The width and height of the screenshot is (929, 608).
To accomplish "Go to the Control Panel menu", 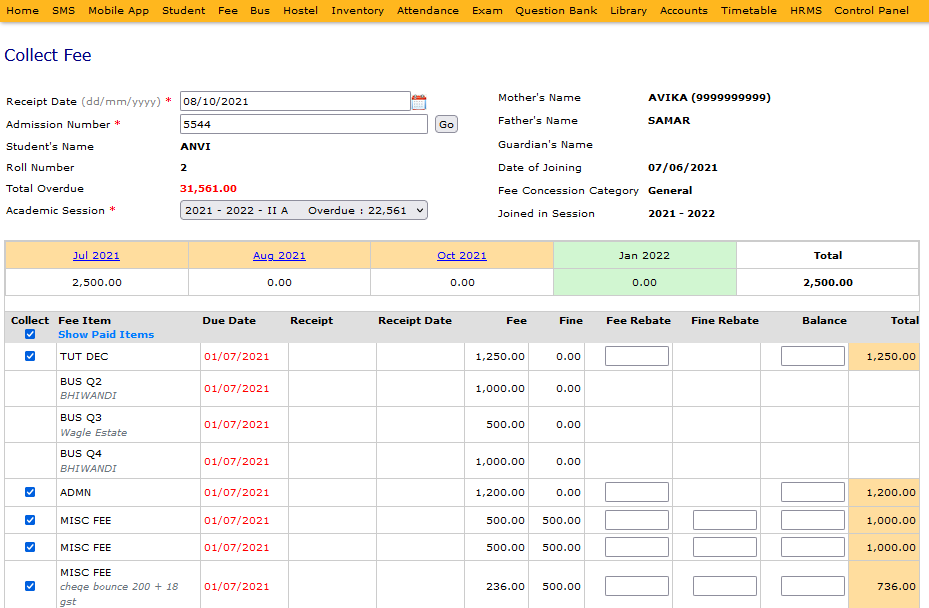I will tap(872, 10).
